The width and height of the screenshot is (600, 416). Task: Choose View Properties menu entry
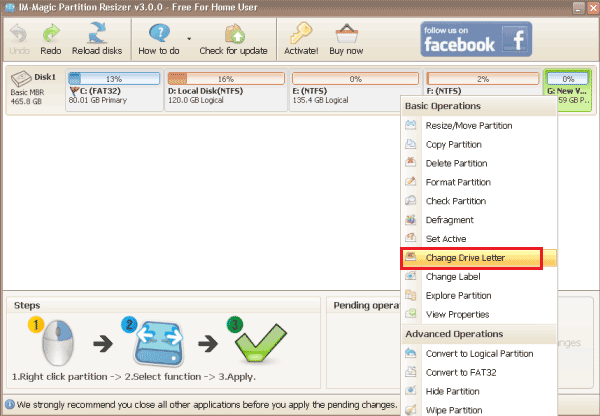(x=479, y=314)
